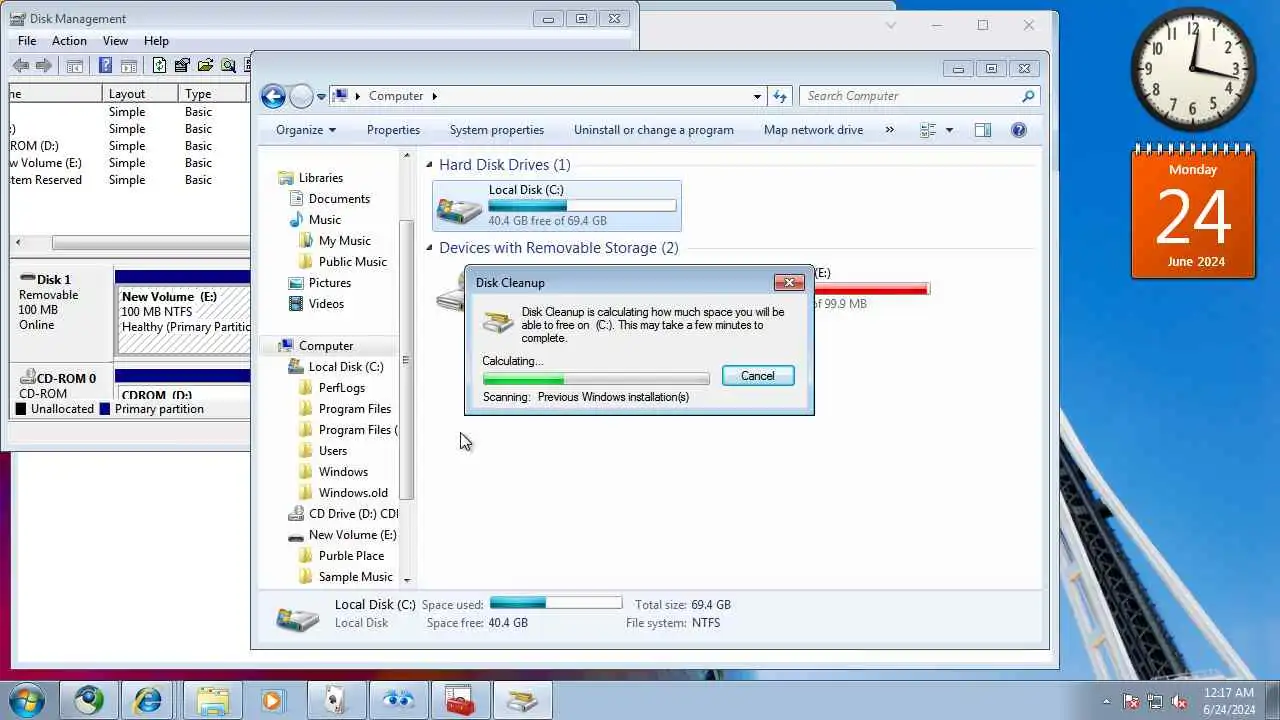
Task: Click network icon in system tray
Action: [1155, 701]
